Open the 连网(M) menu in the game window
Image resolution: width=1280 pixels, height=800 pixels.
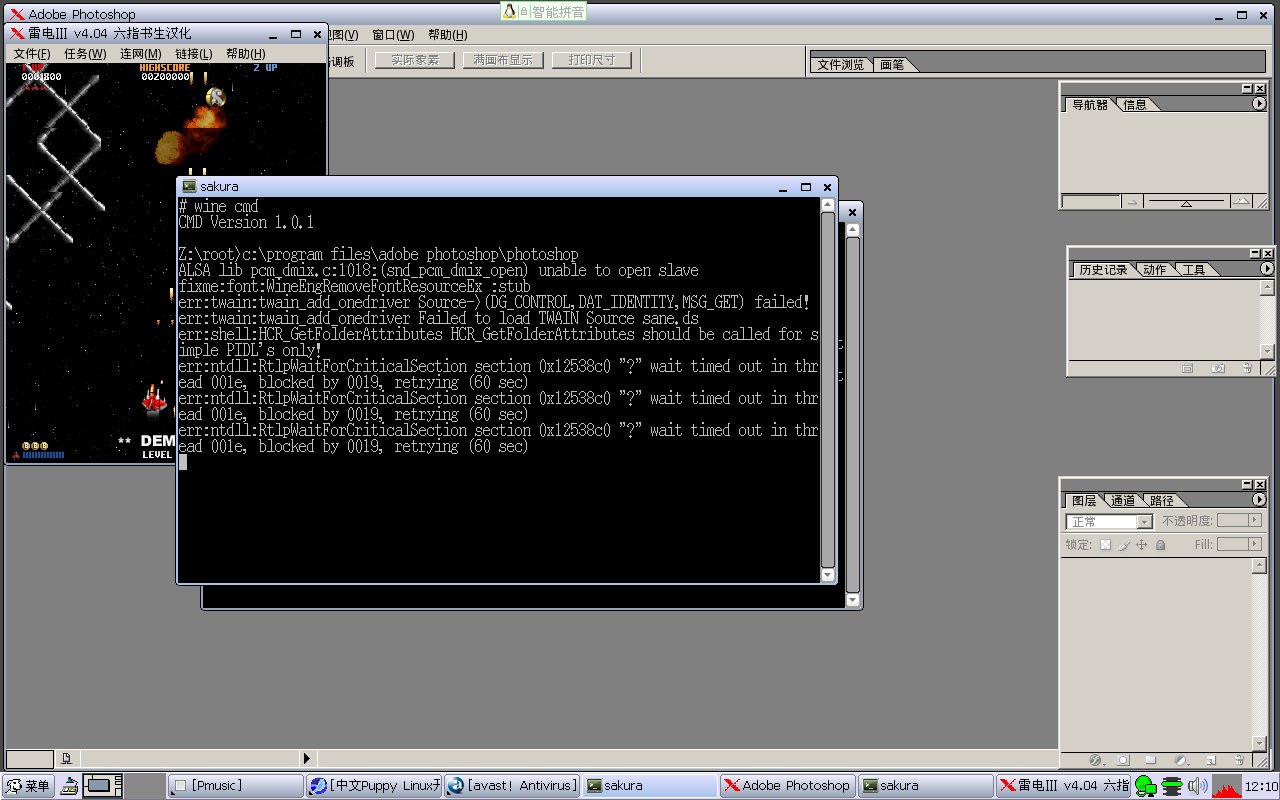[141, 54]
